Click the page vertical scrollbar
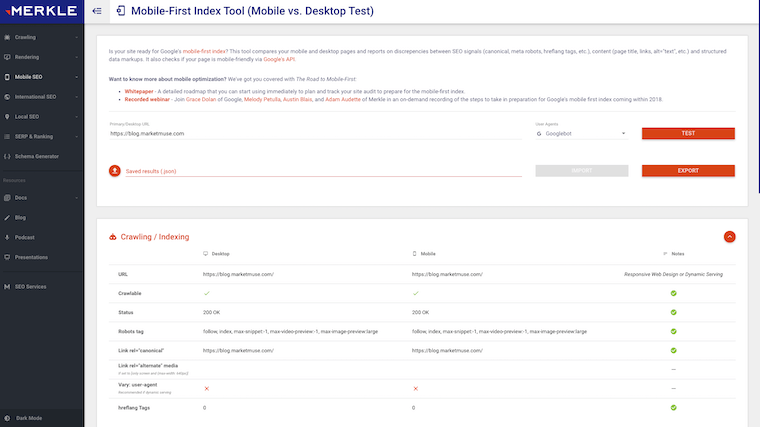The image size is (760, 427). pos(759,97)
